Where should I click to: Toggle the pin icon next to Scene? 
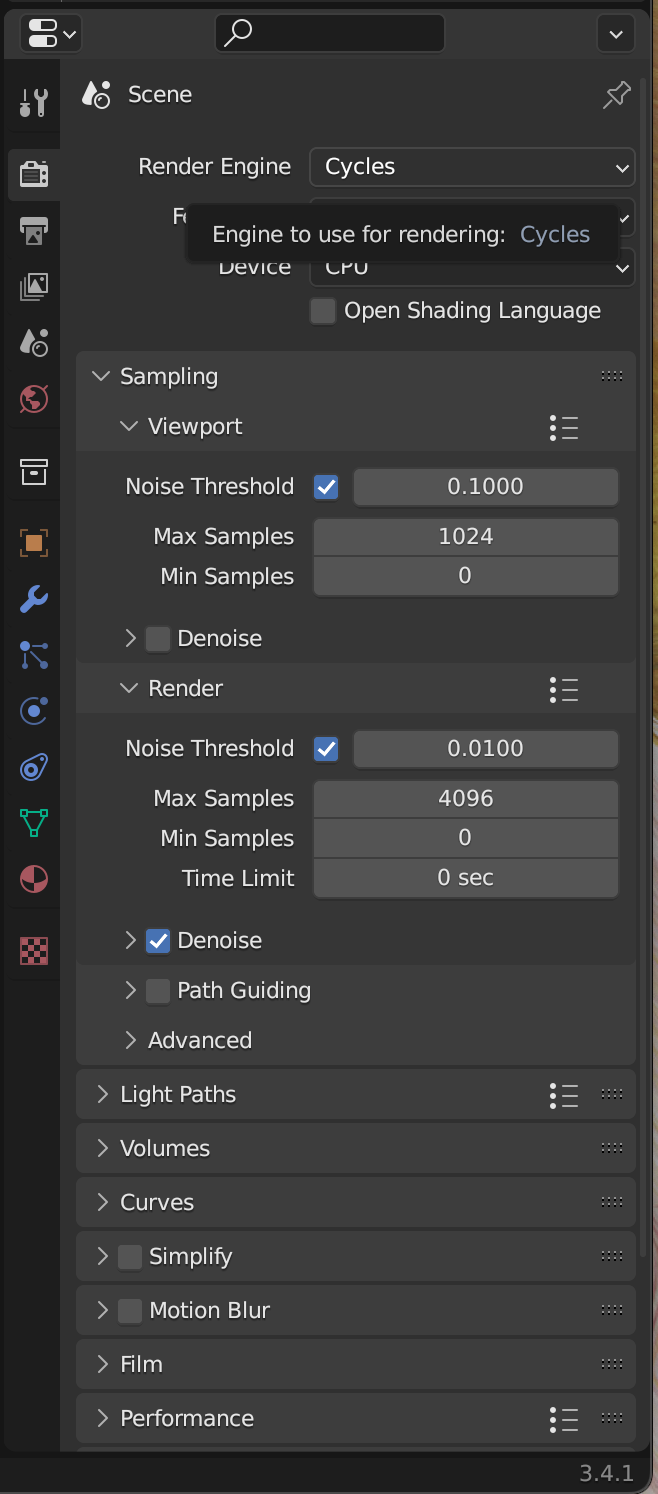617,95
